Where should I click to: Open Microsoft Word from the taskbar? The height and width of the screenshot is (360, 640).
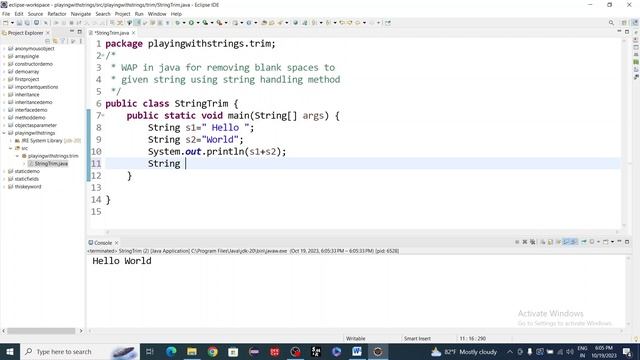[357, 351]
